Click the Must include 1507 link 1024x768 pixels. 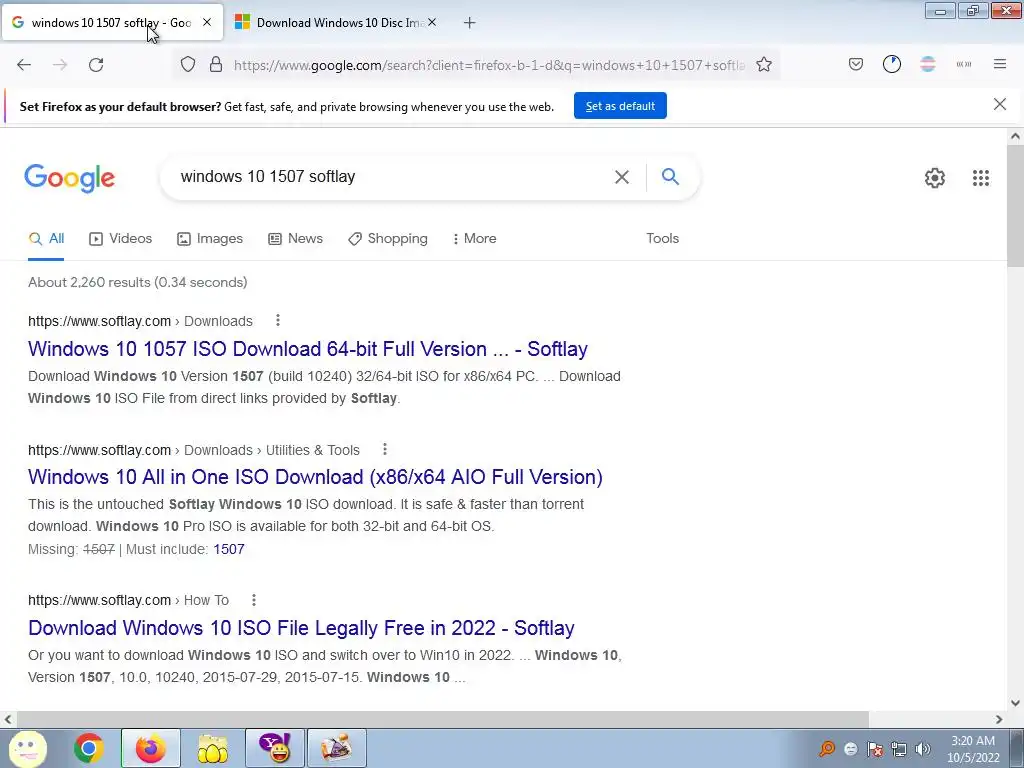click(229, 549)
